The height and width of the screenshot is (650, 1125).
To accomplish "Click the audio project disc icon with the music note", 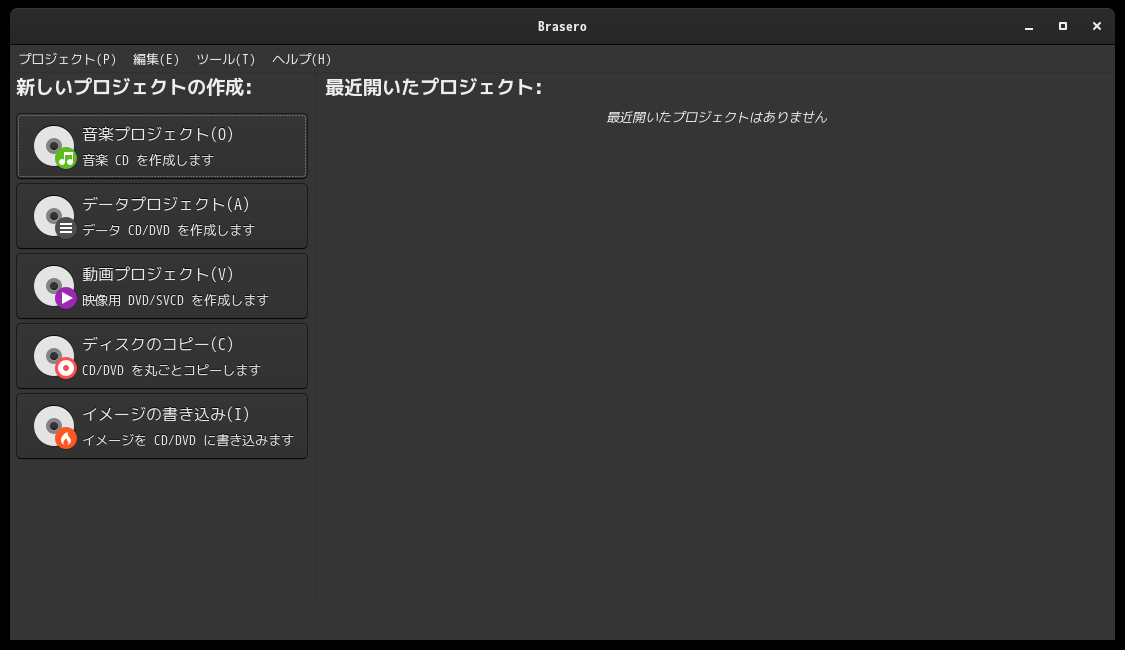I will (x=55, y=146).
